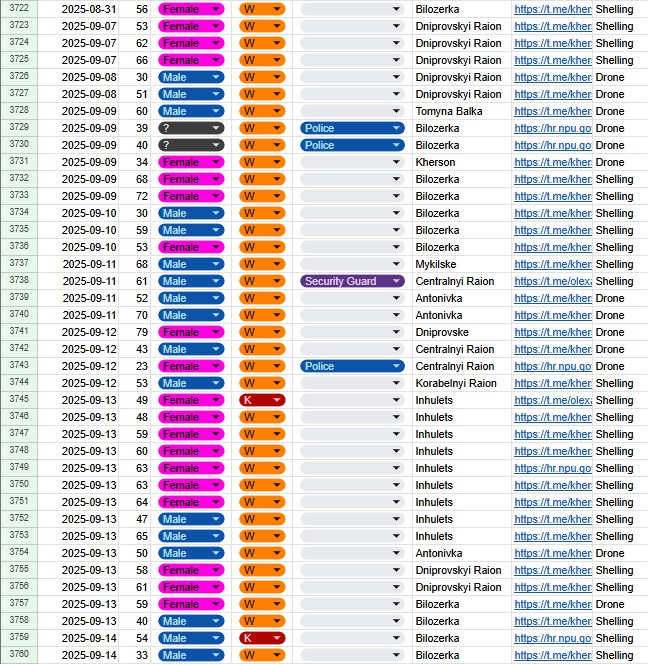The width and height of the screenshot is (648, 664).
Task: Select 'Bilozerka' cell in row 3722
Action: 461,9
